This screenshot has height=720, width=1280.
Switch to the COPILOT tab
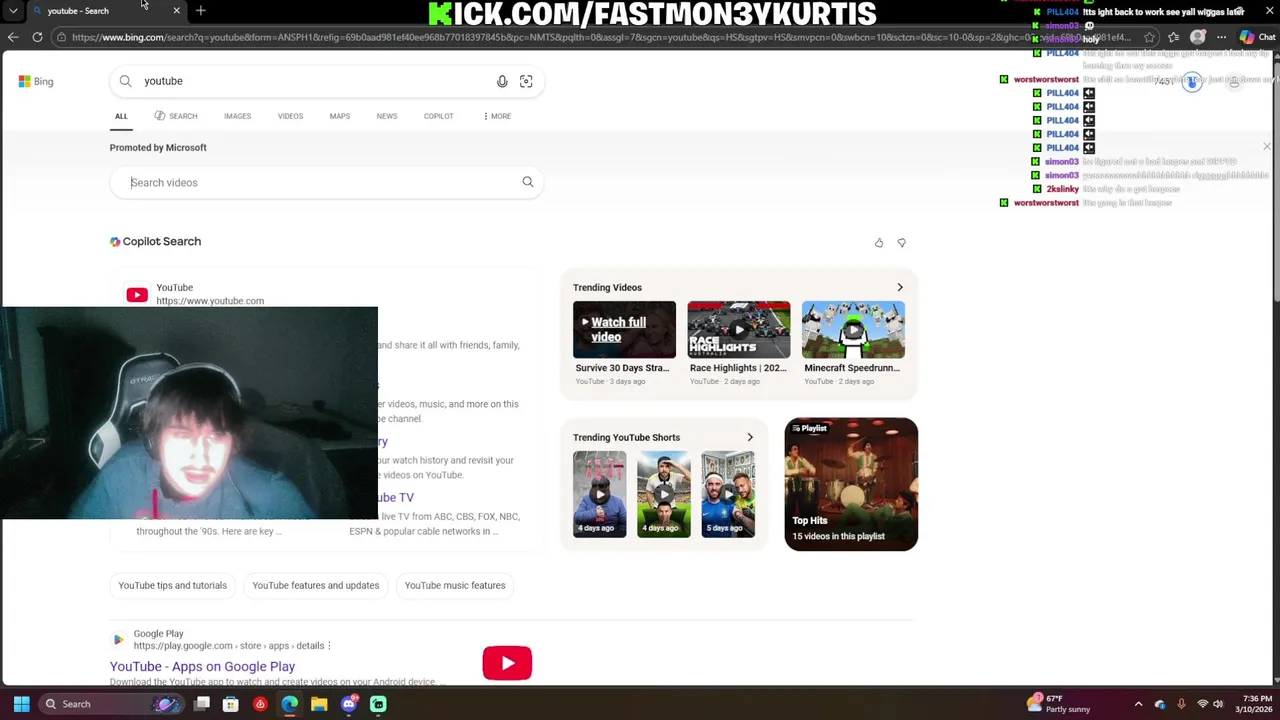pos(438,116)
